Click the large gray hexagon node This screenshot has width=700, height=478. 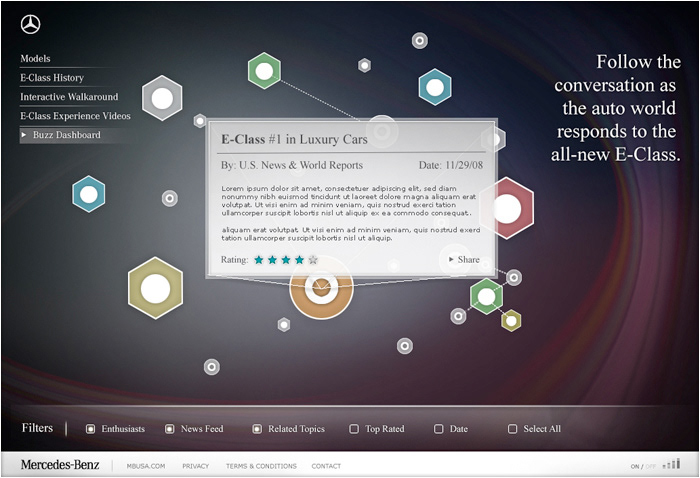(162, 98)
